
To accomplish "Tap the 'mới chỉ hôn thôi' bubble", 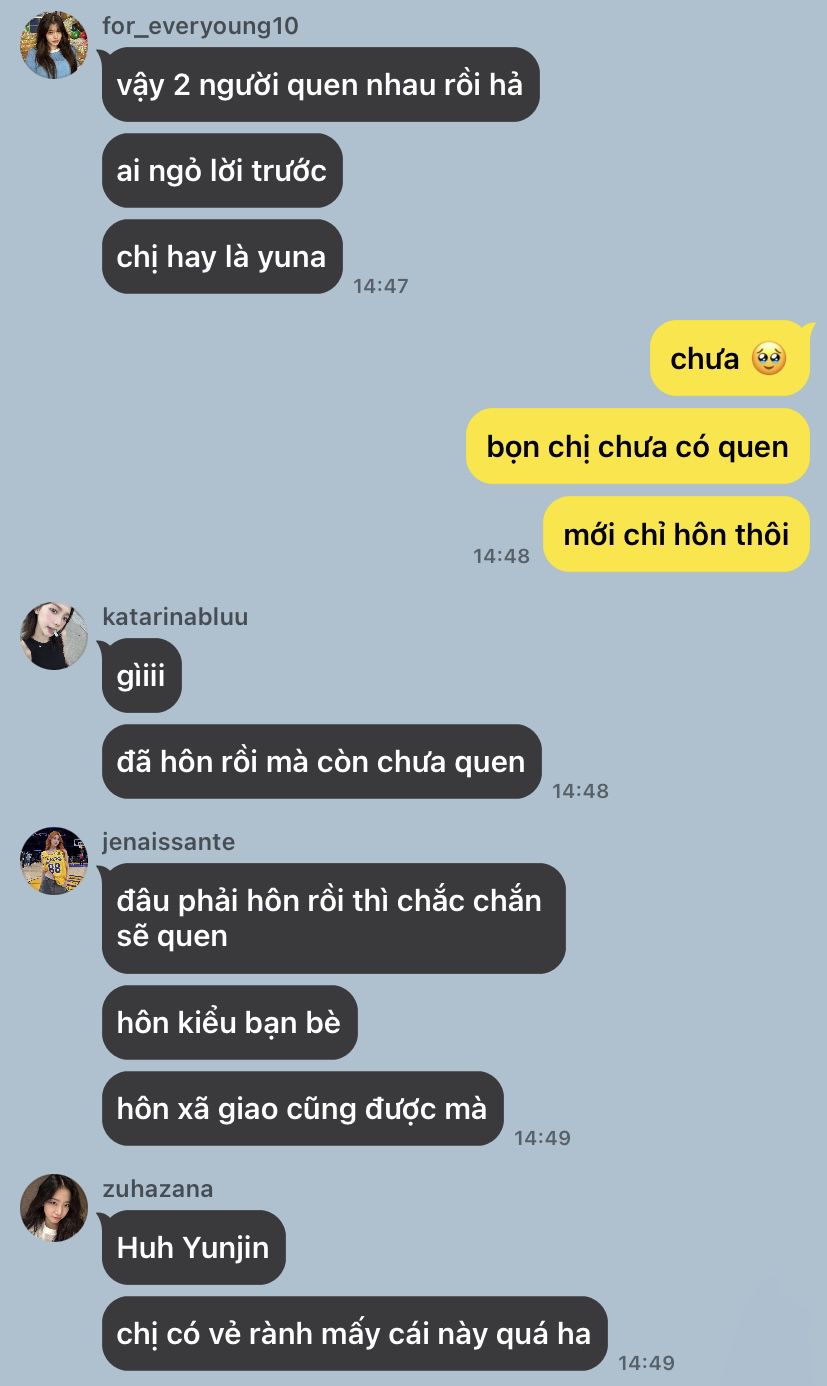I will coord(676,534).
